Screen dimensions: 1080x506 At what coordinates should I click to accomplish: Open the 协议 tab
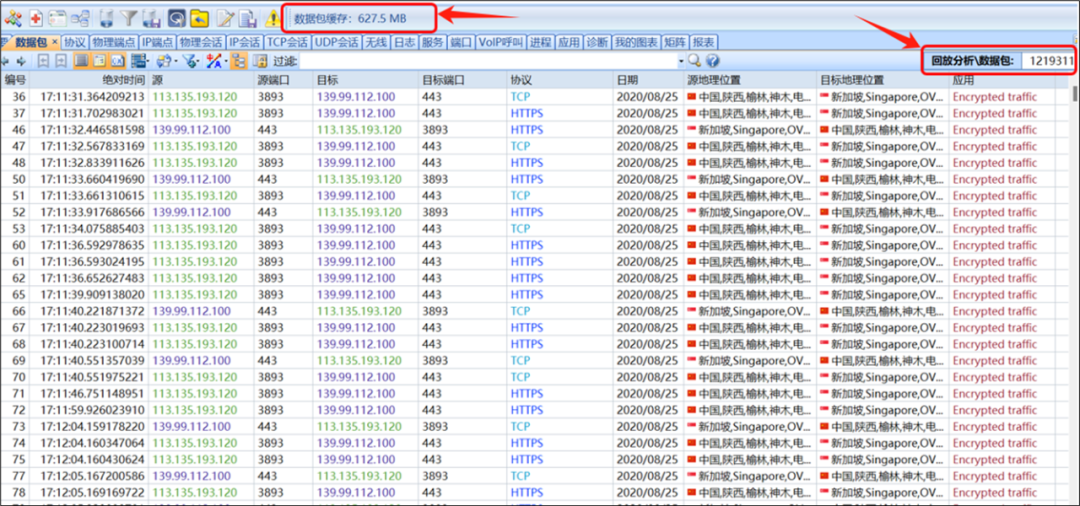74,42
